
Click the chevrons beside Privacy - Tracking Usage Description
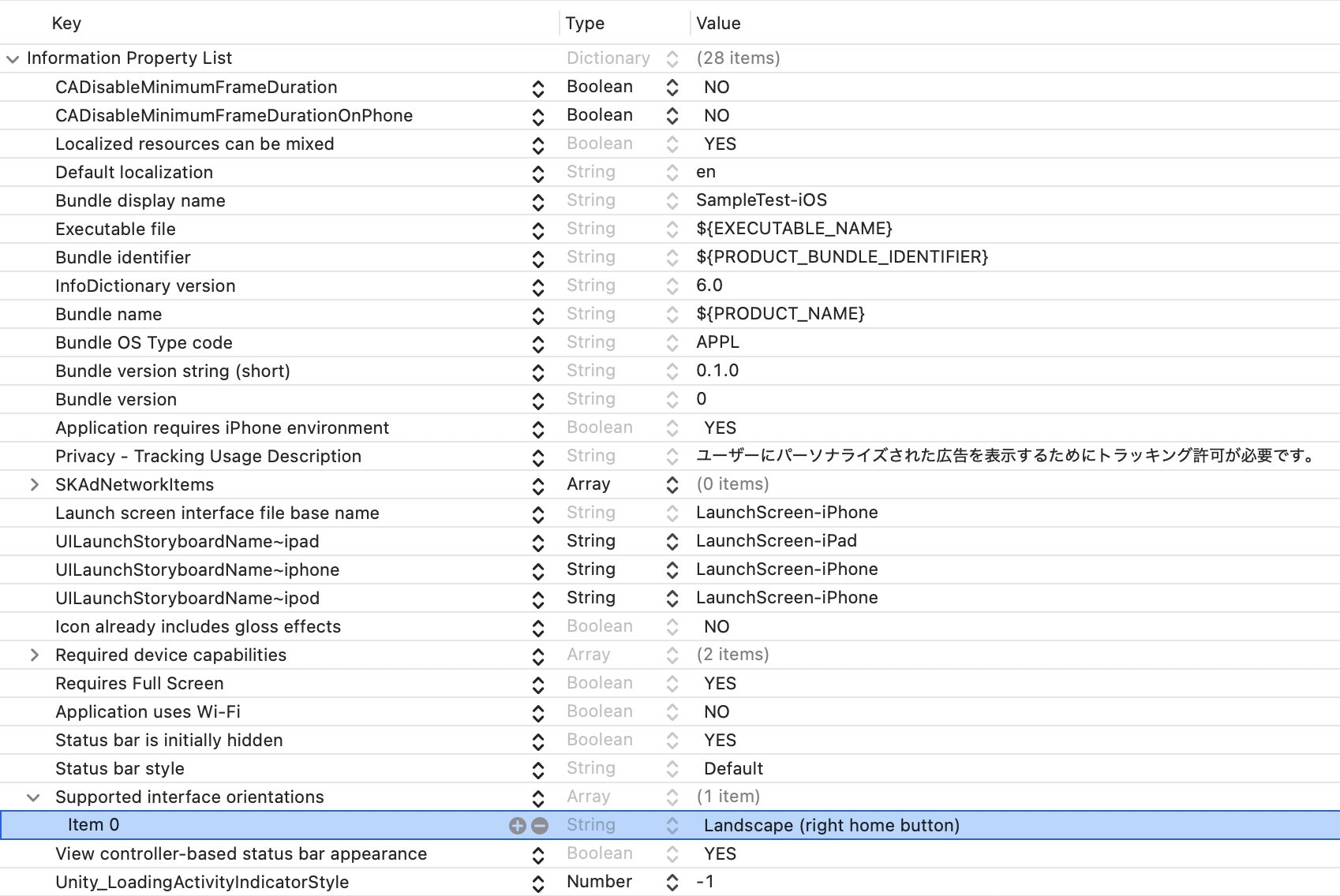pyautogui.click(x=537, y=456)
